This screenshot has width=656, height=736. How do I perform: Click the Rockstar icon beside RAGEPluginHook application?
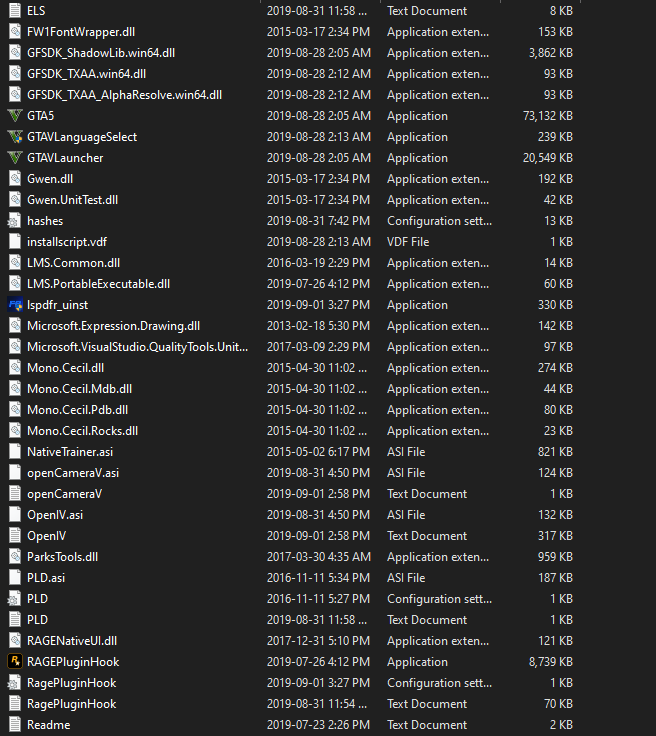coord(15,661)
